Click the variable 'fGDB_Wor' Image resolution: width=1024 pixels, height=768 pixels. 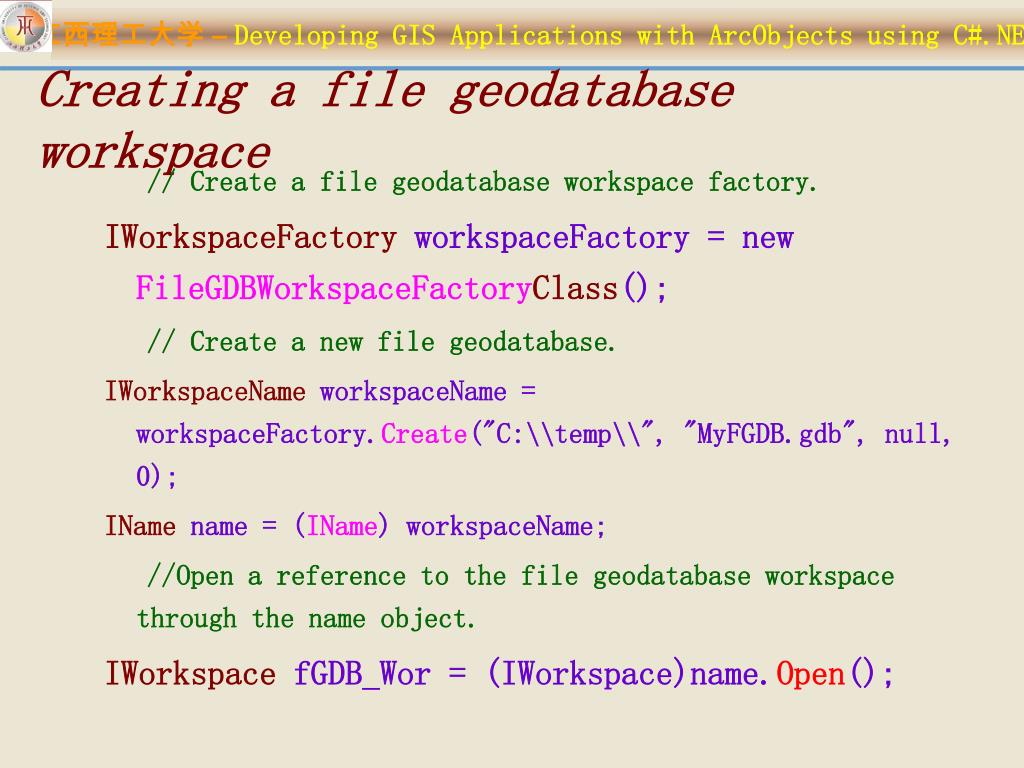tap(362, 674)
